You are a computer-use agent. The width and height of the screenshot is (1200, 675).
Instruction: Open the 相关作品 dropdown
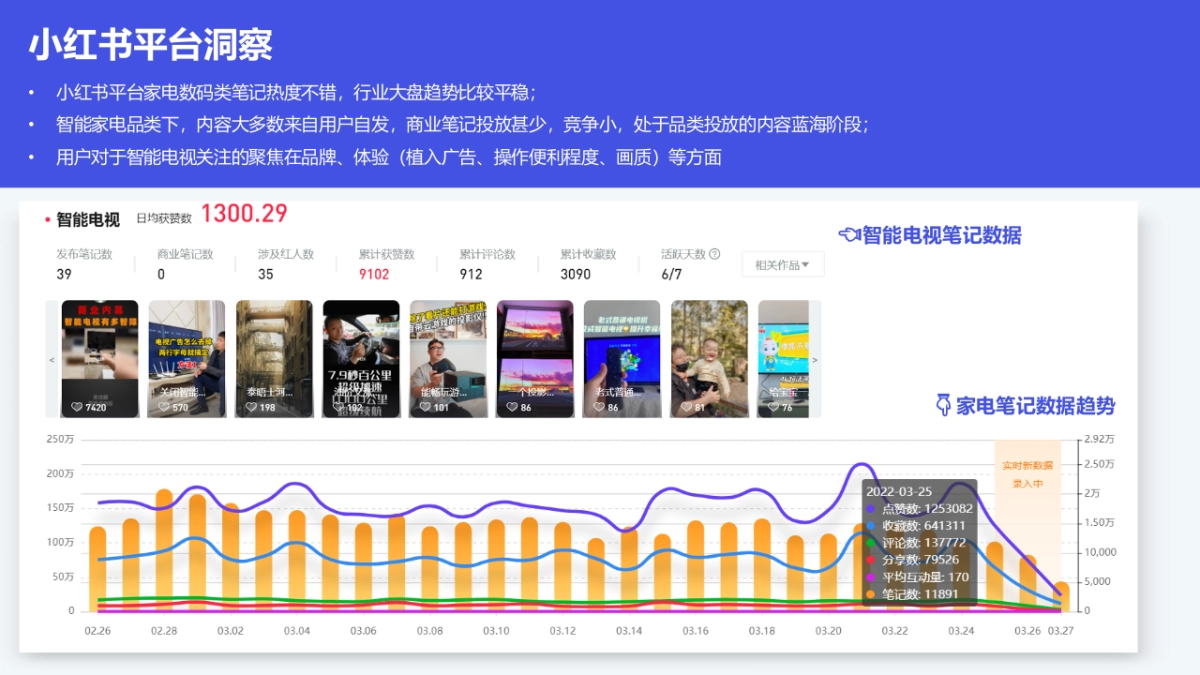(x=780, y=264)
